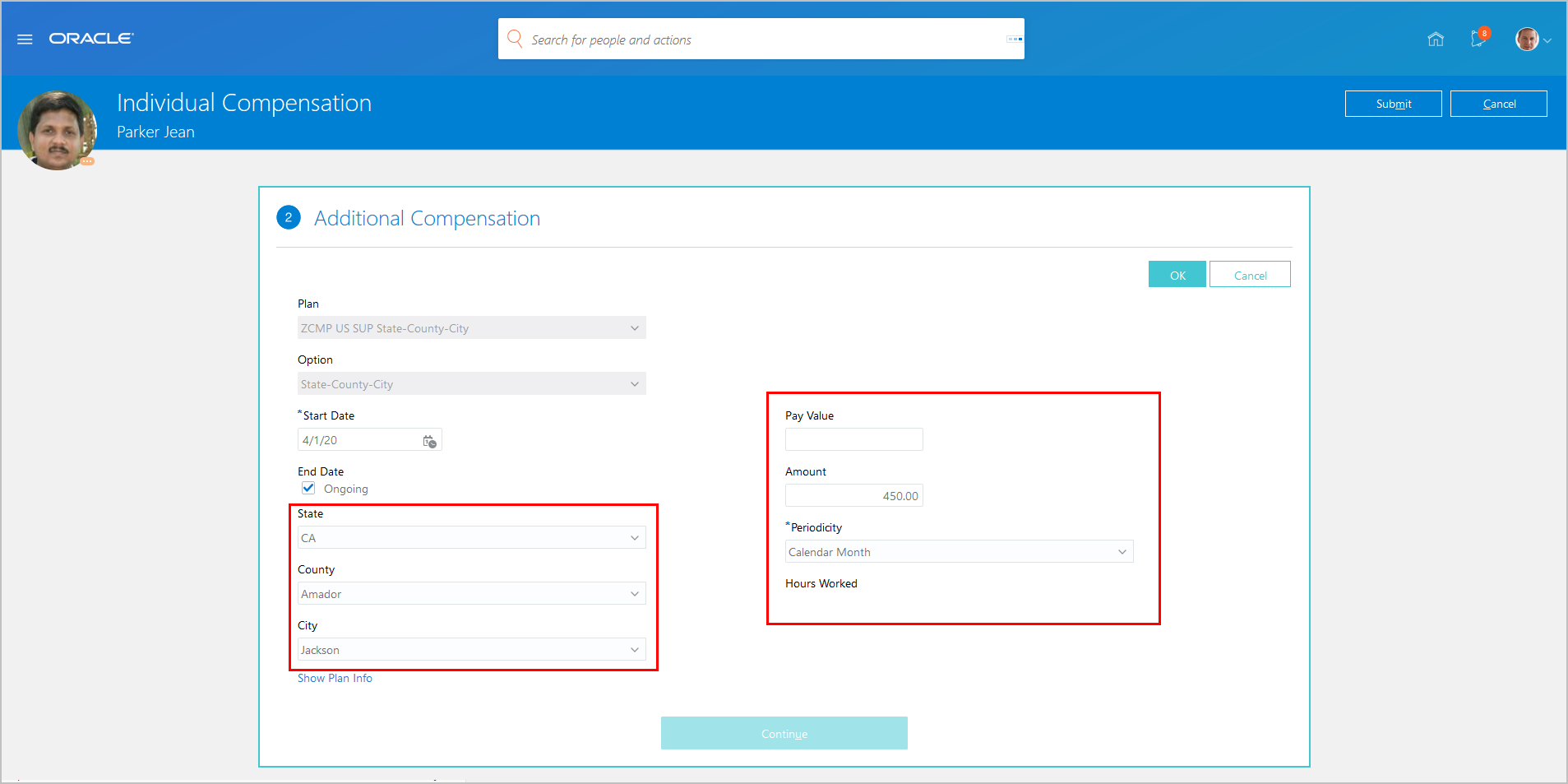Click the Oracle logo
1568x784 pixels.
91,39
